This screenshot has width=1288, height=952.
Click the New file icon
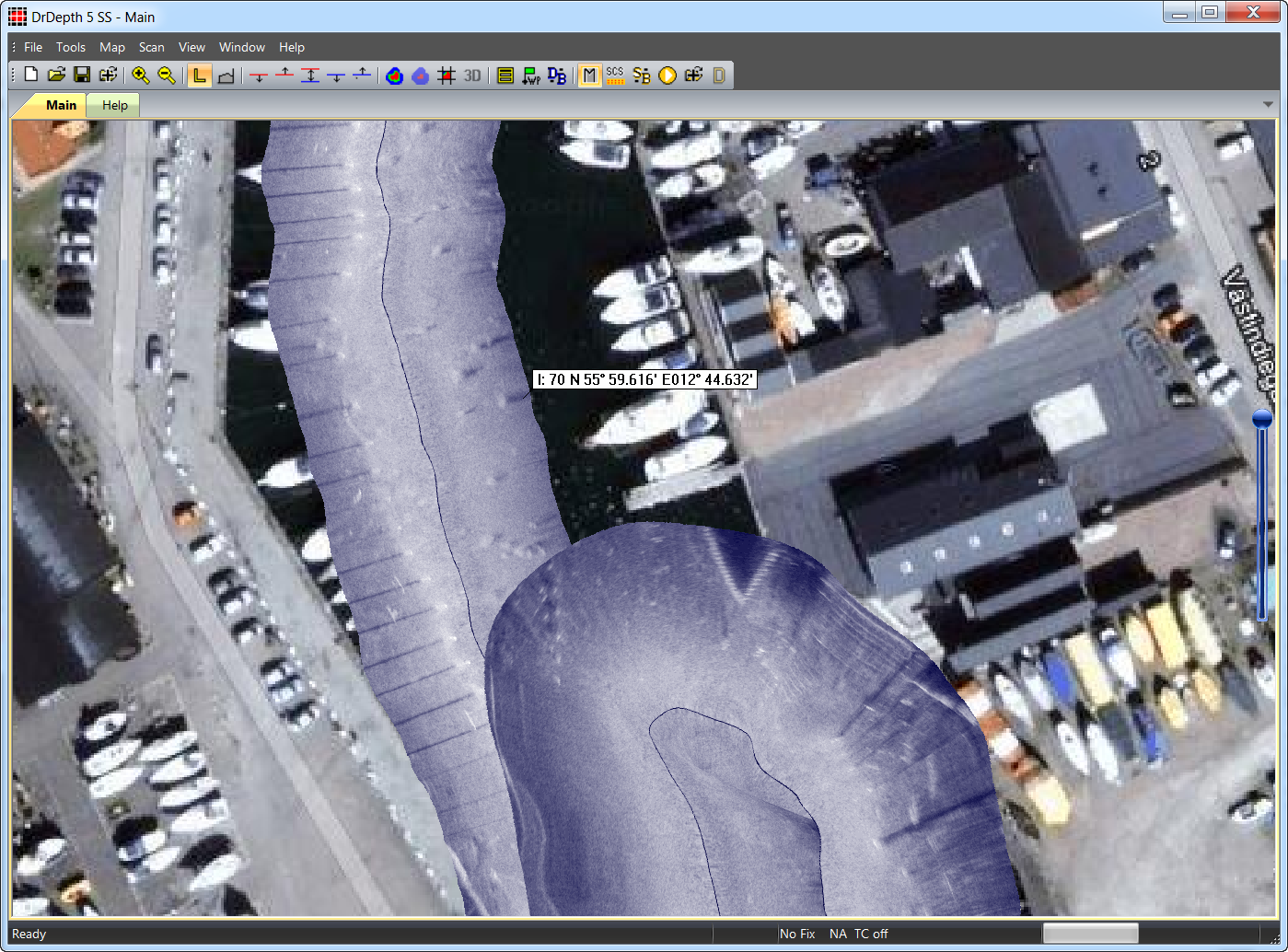pyautogui.click(x=31, y=75)
